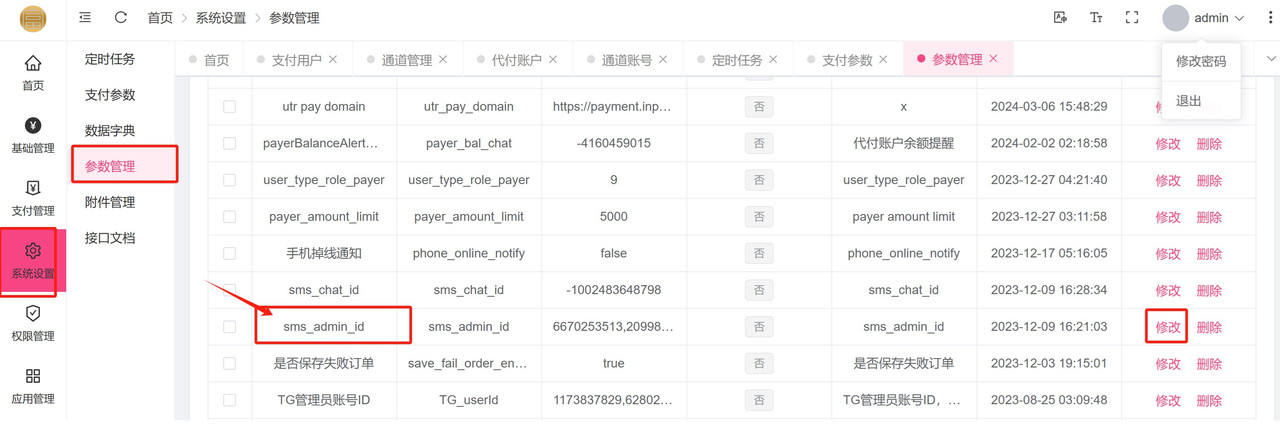Open 应用管理 grid icon in sidebar
The height and width of the screenshot is (433, 1280).
[33, 386]
